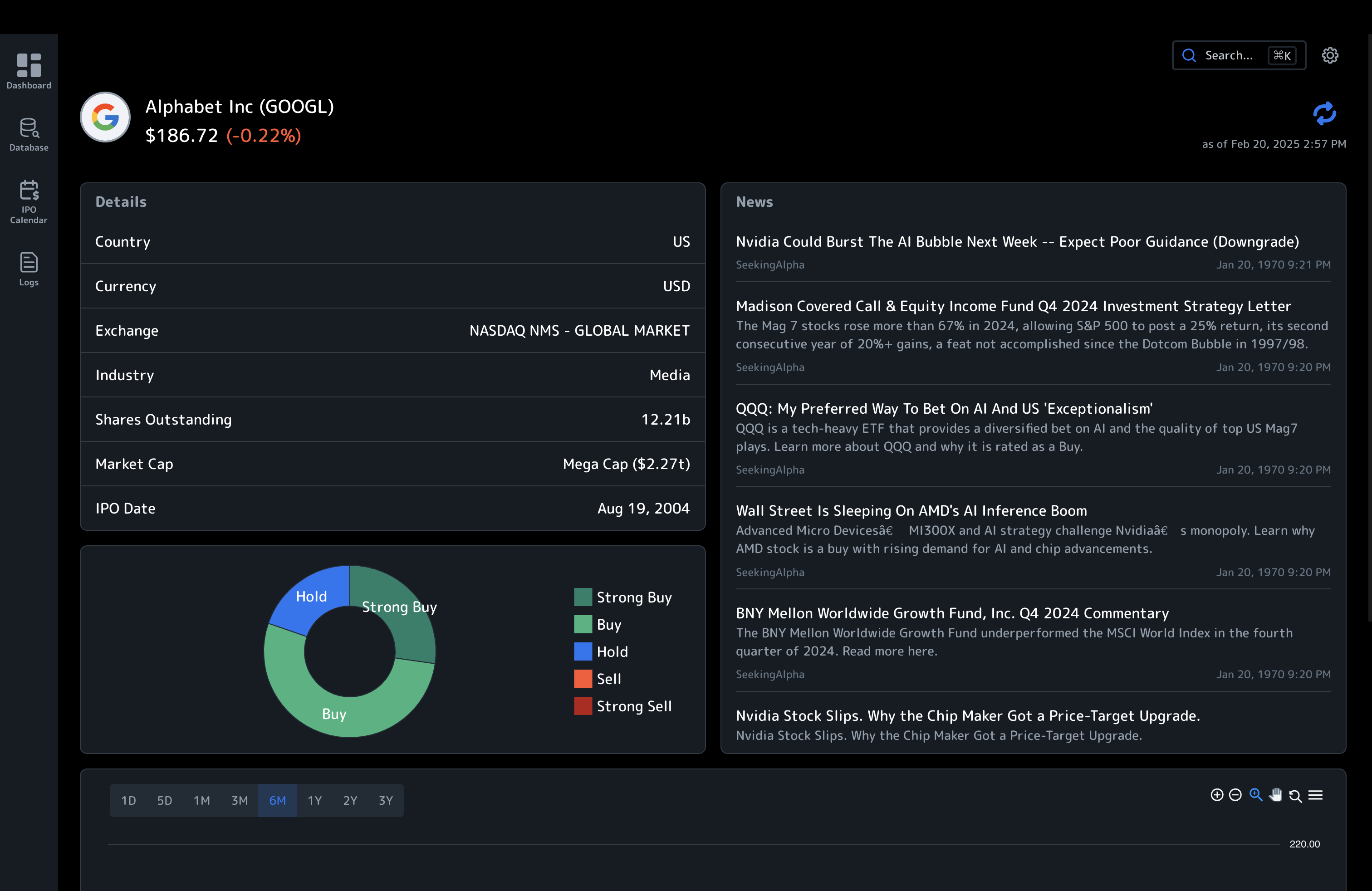Viewport: 1372px width, 891px height.
Task: Zoom in on the price chart
Action: (1216, 795)
